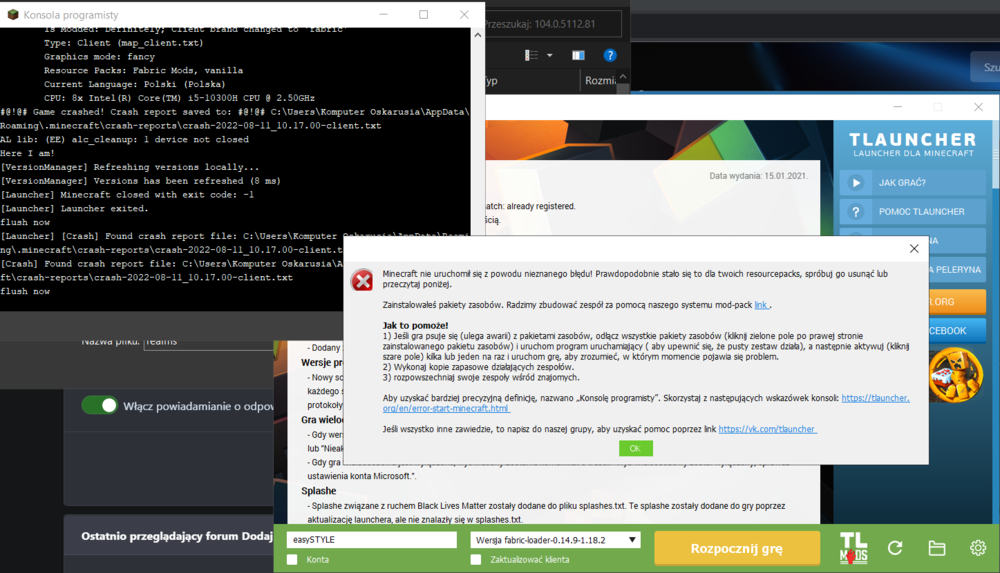Start the game with Rozpocznij grę
Viewport: 1000px width, 573px height.
737,549
